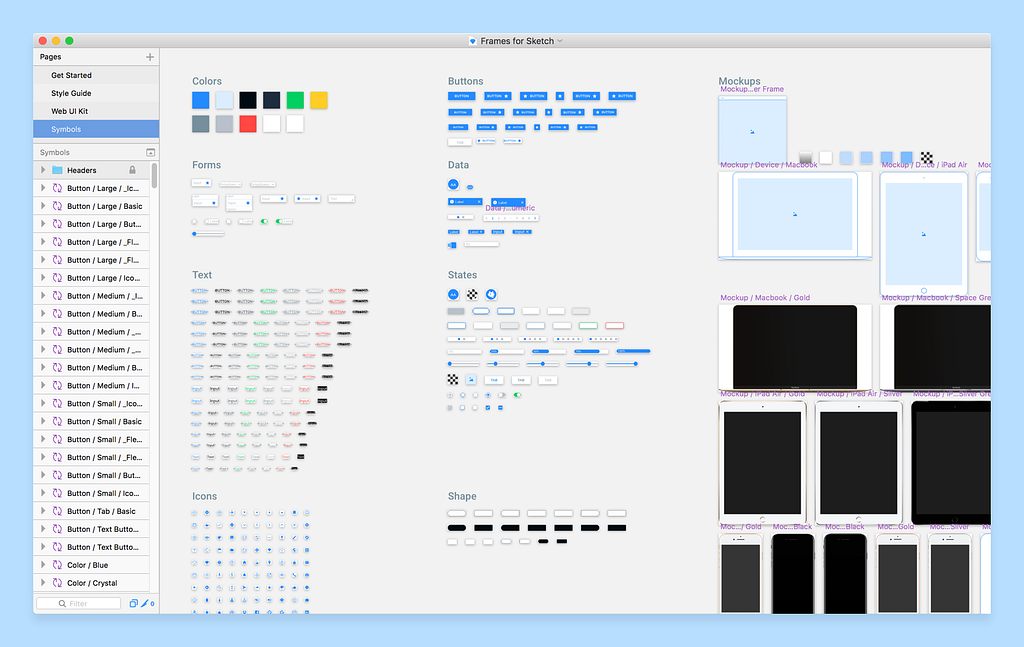Viewport: 1024px width, 647px height.
Task: Click the symbol icon for Button / Large / Ico...
Action: (x=57, y=277)
